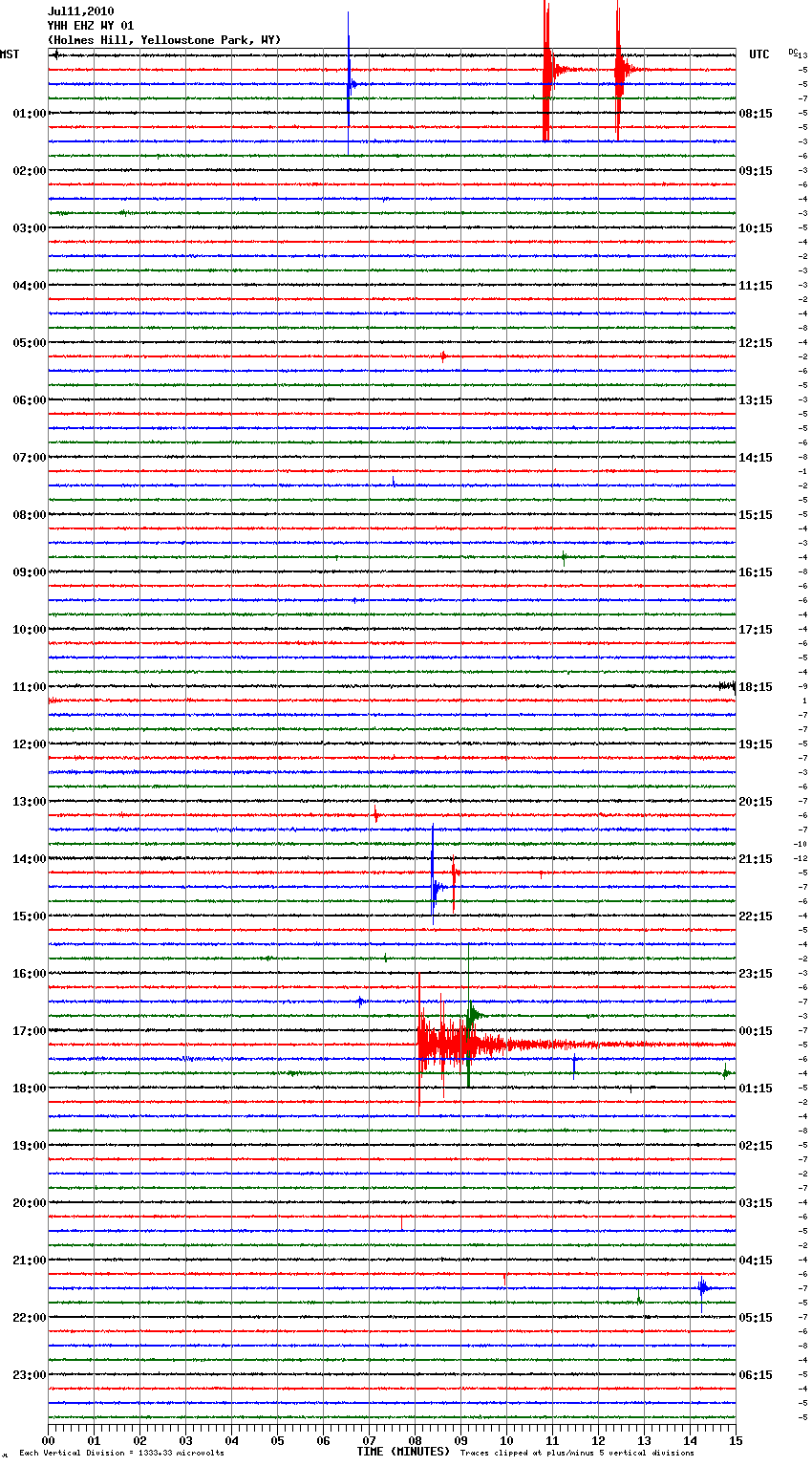
Task: Click minute tick label "12" on time axis
Action: (x=599, y=1440)
